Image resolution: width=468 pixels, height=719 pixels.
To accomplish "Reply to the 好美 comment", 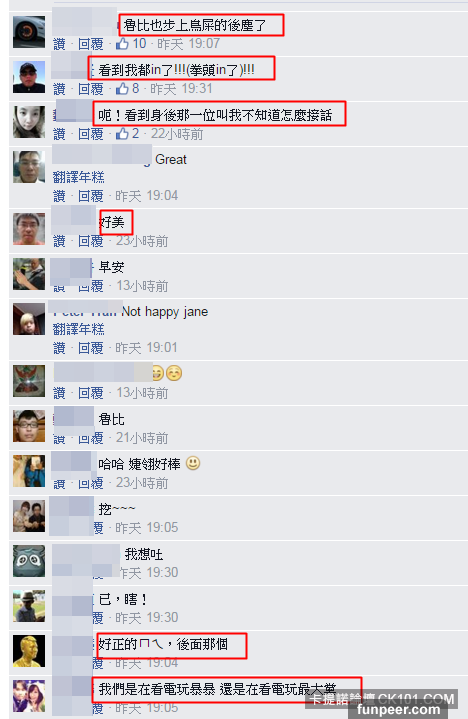I will click(x=90, y=241).
